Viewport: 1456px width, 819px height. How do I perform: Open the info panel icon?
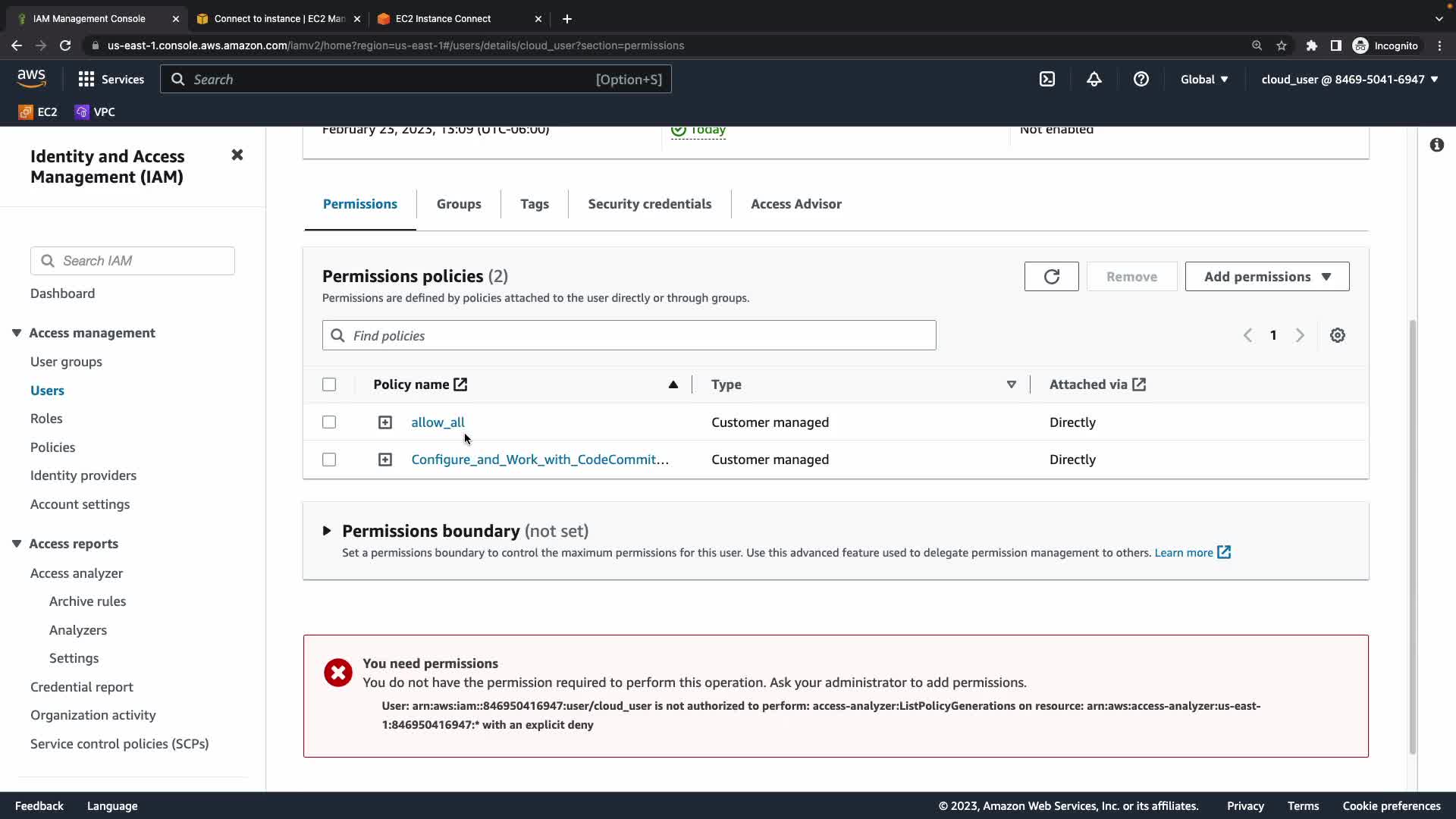[x=1436, y=145]
